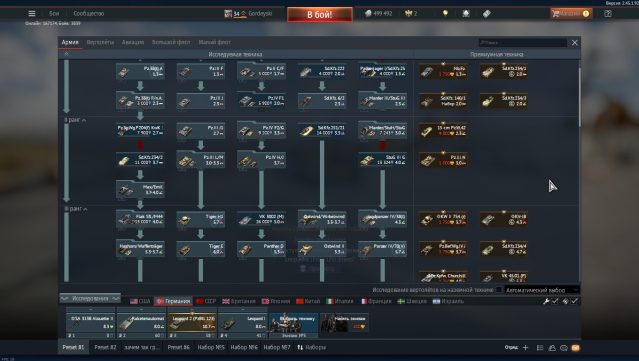
Task: Toggle helicopter research on ground vehicles checkbox
Action: pos(498,290)
